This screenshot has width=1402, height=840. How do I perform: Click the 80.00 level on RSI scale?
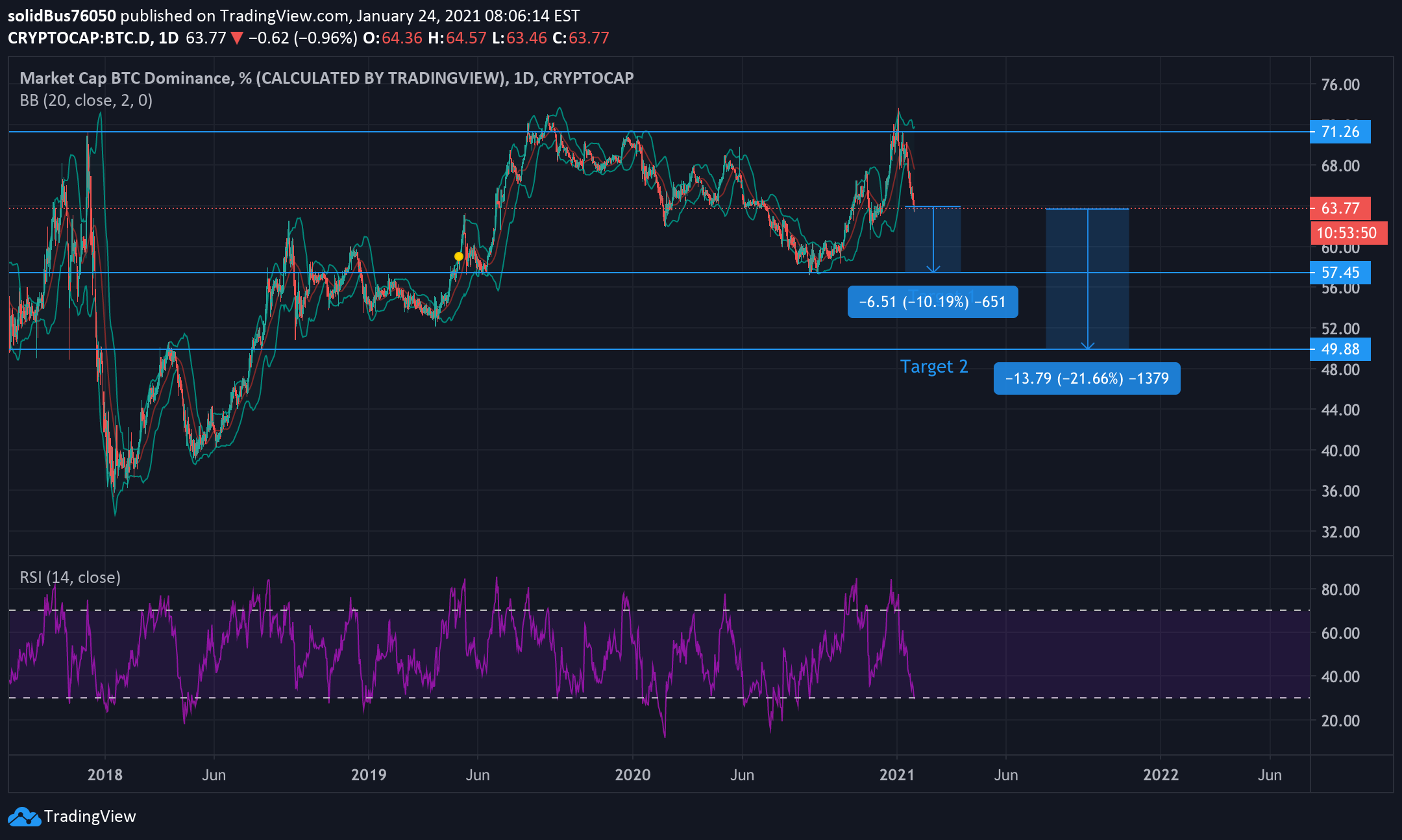click(x=1340, y=589)
